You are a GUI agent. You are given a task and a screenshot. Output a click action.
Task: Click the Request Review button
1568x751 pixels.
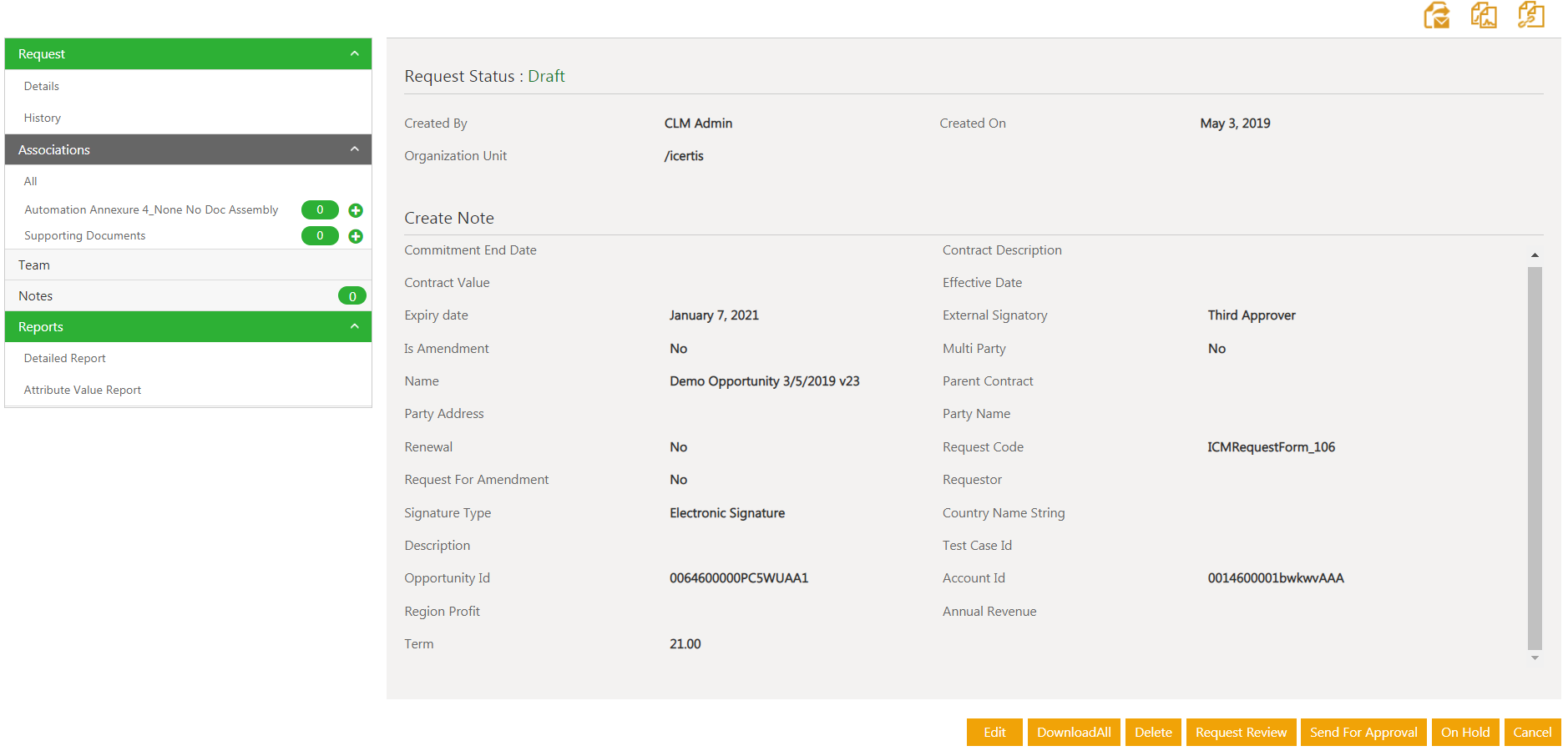point(1241,733)
